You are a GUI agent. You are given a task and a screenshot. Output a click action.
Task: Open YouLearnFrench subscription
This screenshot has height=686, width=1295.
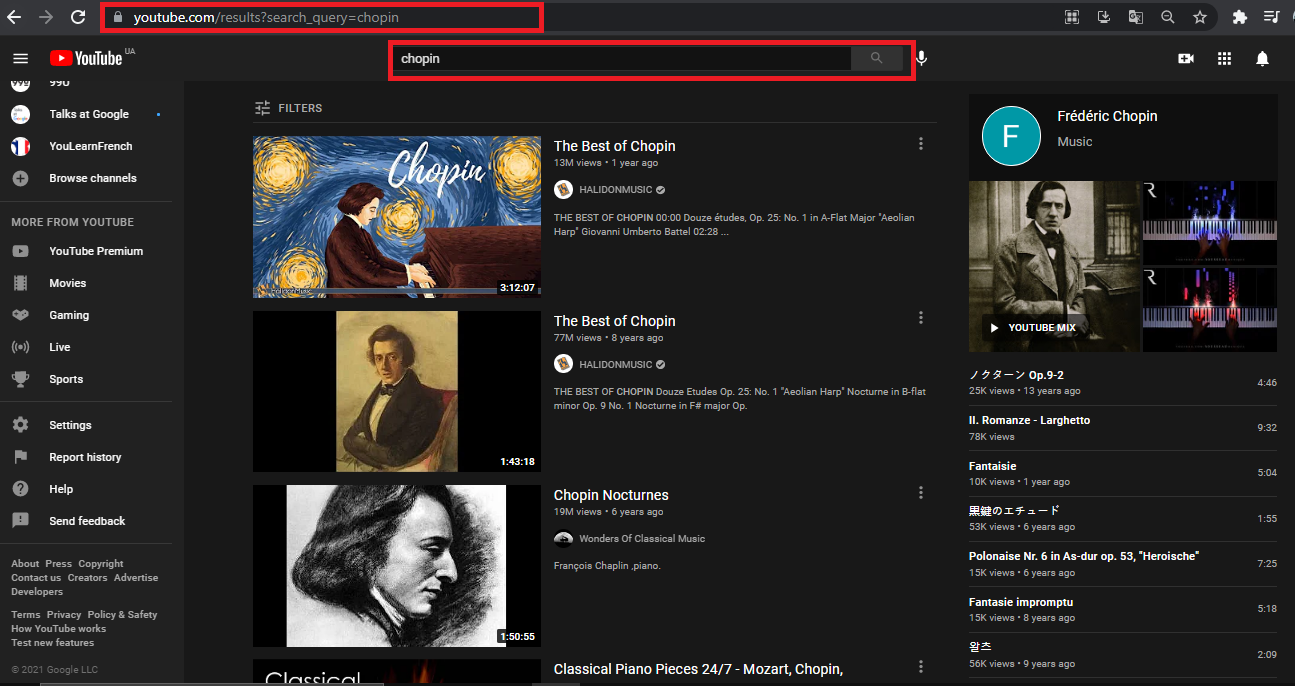click(91, 146)
